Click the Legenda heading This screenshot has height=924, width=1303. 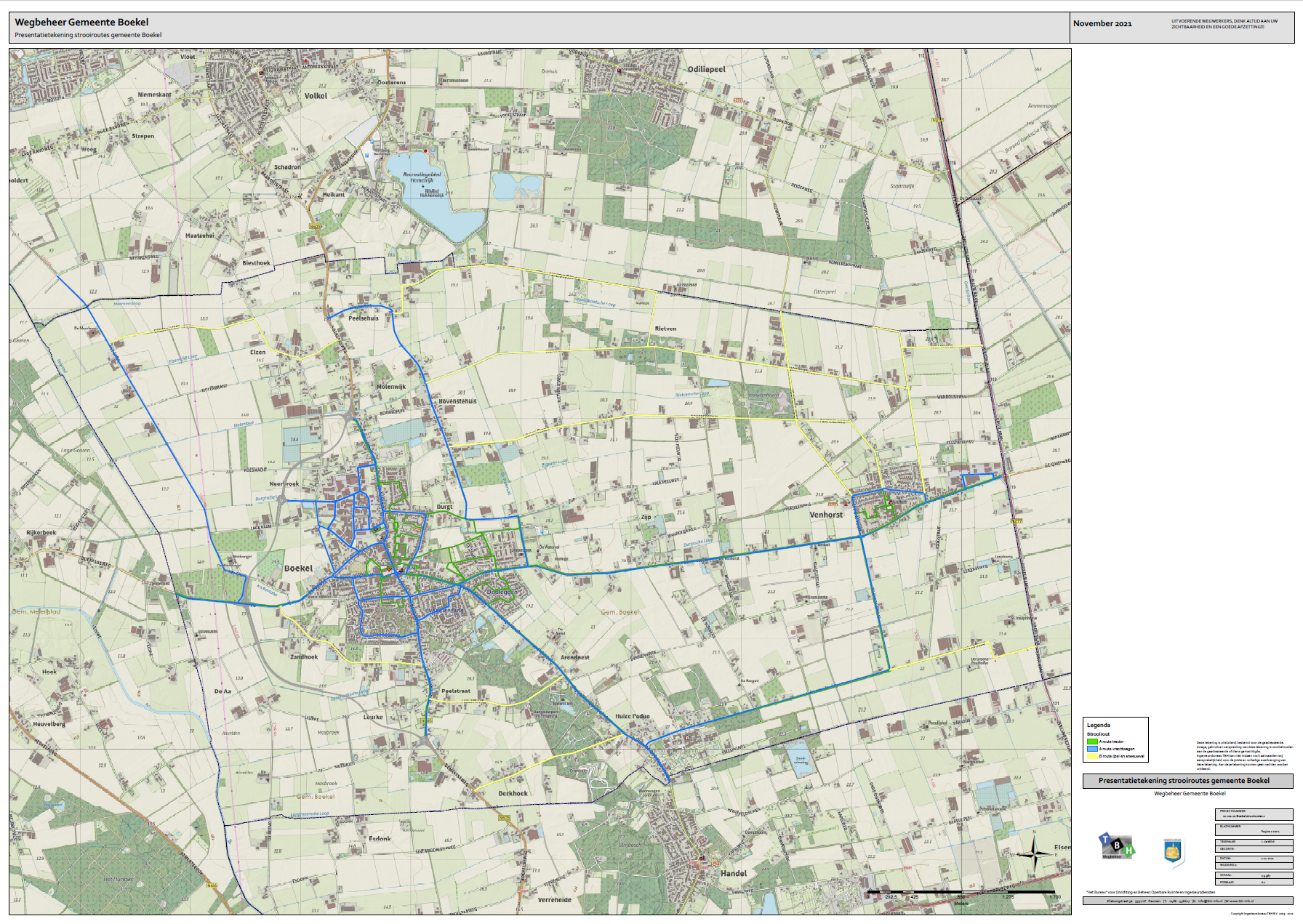(1099, 725)
